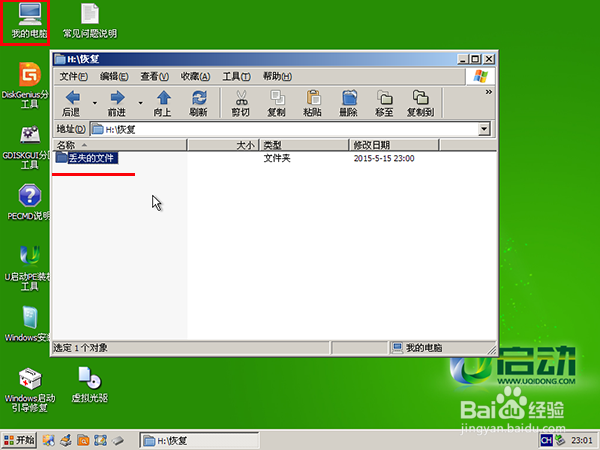Click 选定 1 个对象 status text

click(80, 348)
